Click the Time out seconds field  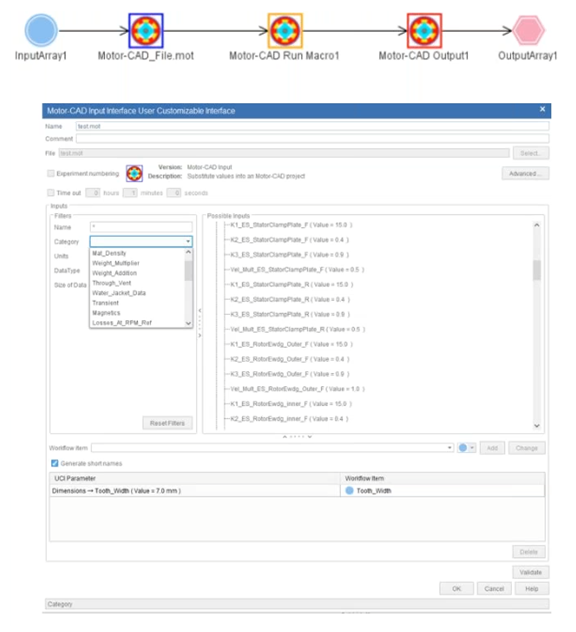174,193
